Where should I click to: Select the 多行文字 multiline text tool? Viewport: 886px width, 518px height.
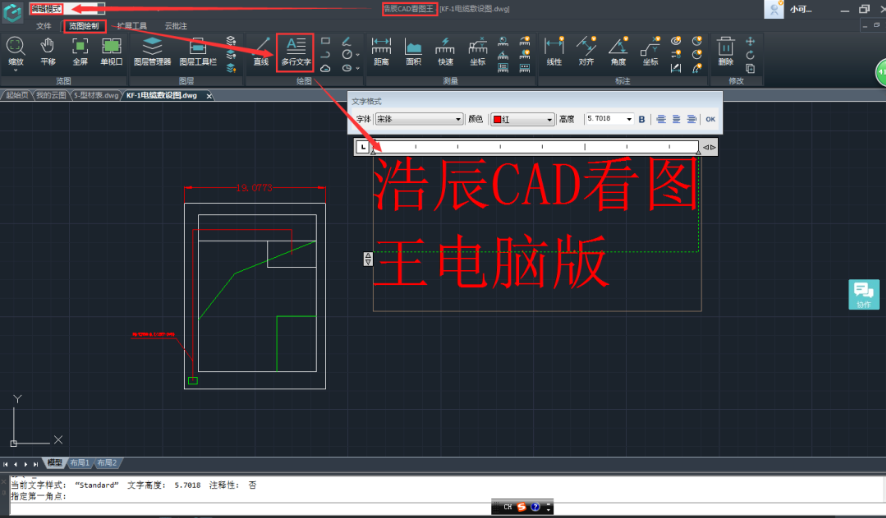click(x=295, y=50)
